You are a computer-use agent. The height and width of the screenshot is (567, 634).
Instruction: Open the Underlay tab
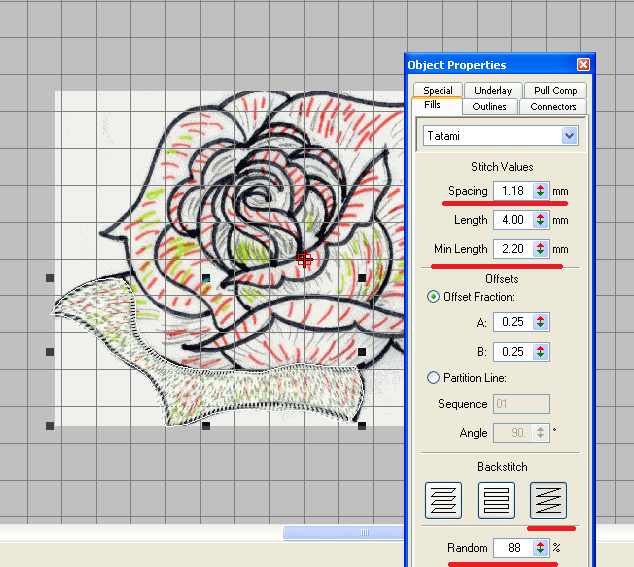[x=493, y=90]
